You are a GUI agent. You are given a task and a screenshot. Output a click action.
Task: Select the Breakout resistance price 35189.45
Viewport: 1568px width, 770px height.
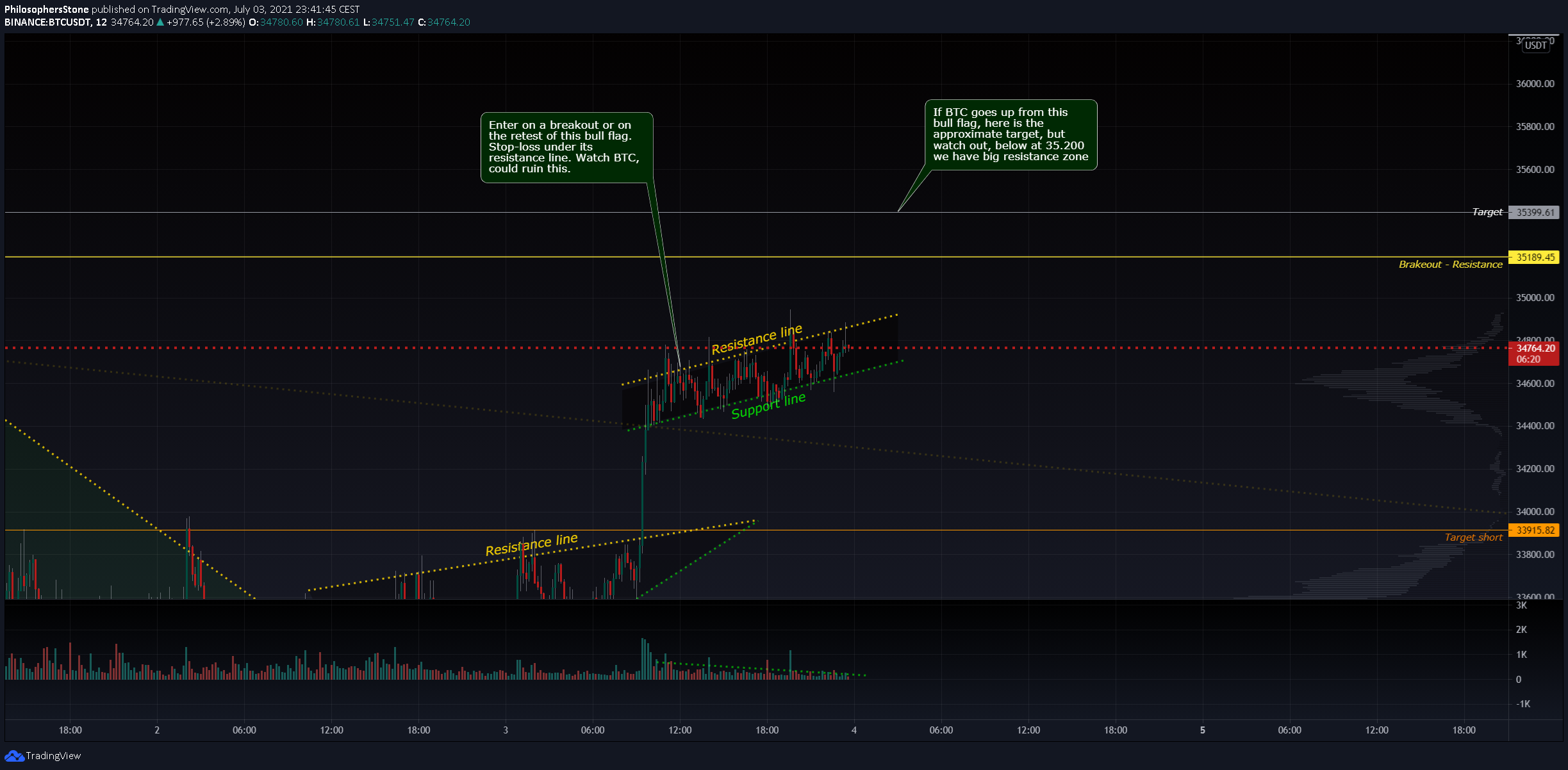(1534, 258)
